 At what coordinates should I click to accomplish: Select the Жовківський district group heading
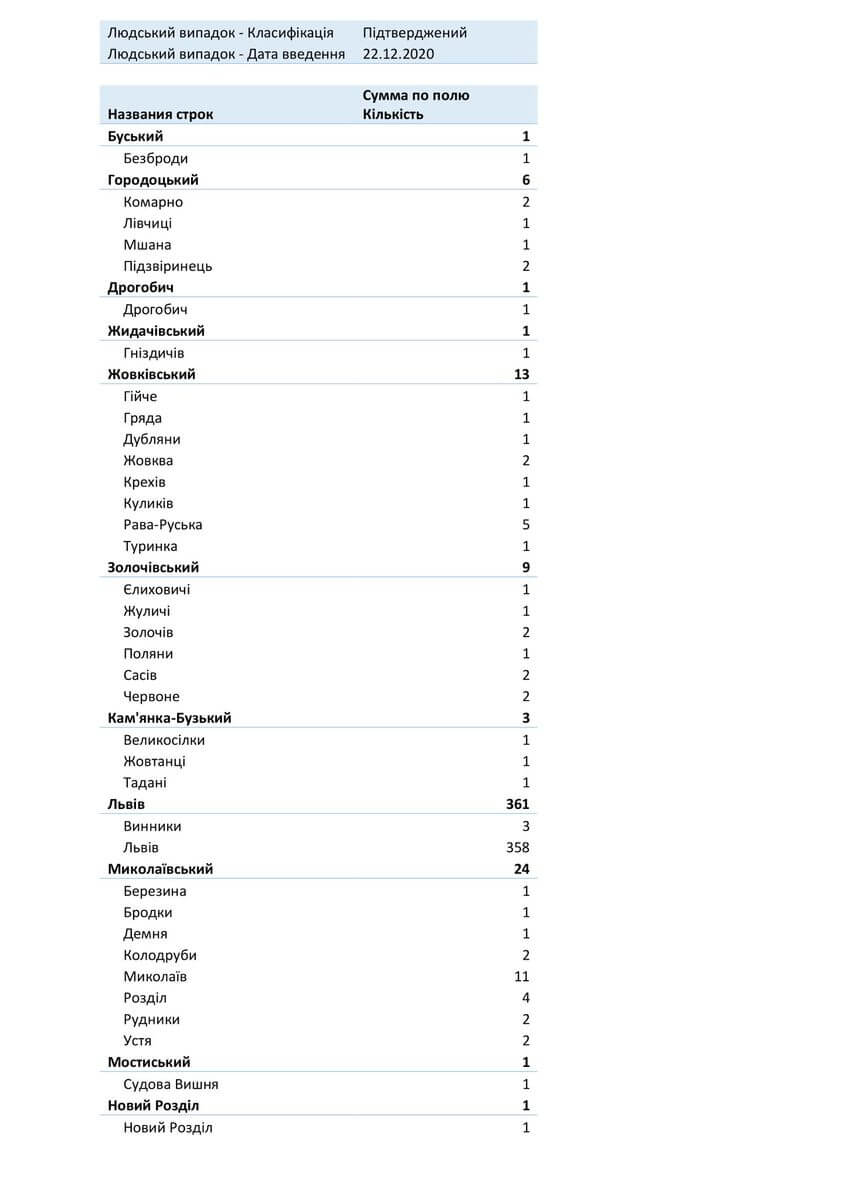152,374
